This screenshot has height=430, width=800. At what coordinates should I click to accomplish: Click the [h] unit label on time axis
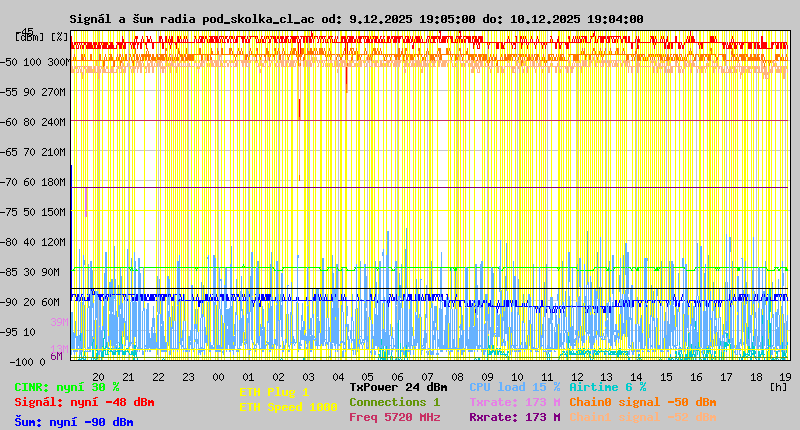coord(779,387)
